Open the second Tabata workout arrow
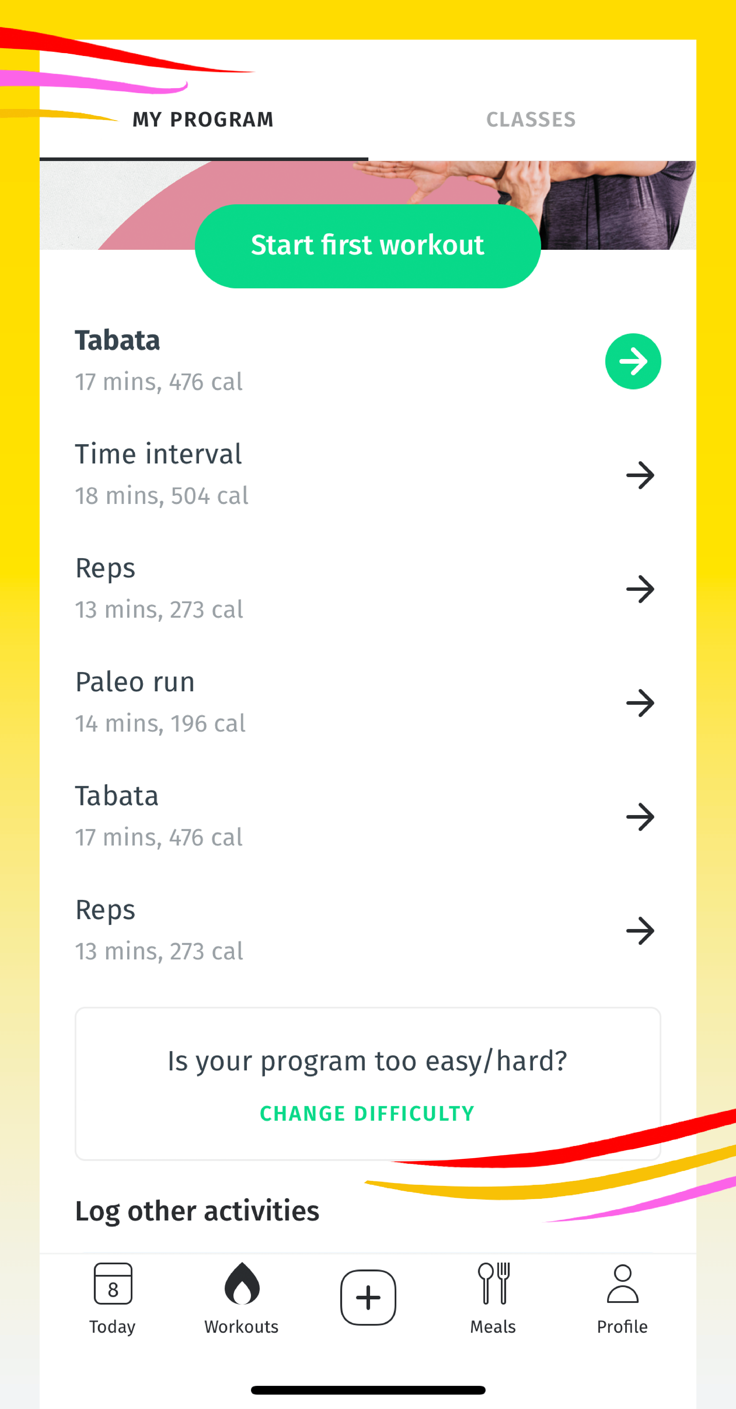 pyautogui.click(x=640, y=817)
